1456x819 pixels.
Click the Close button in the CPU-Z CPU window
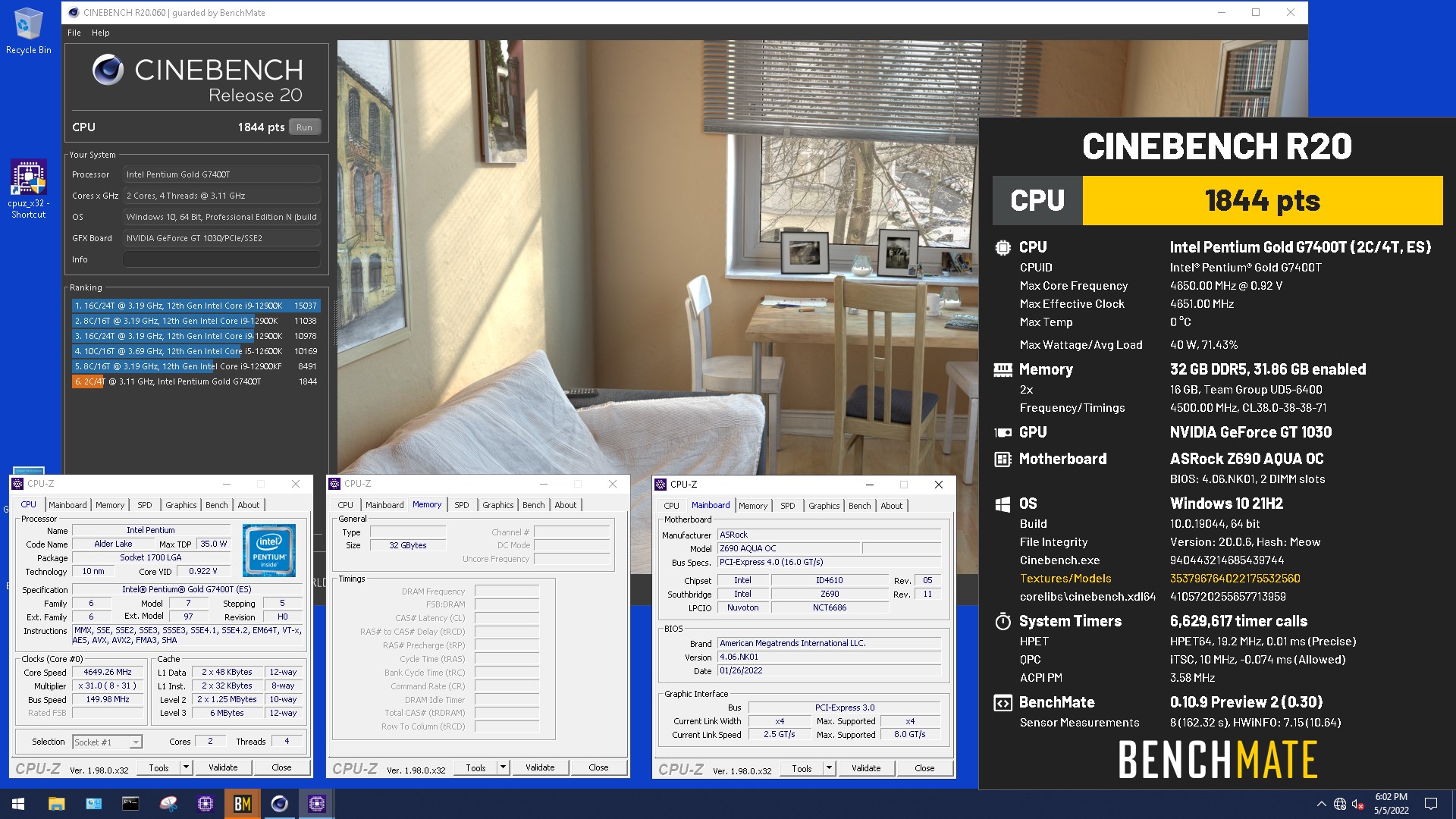pyautogui.click(x=281, y=767)
